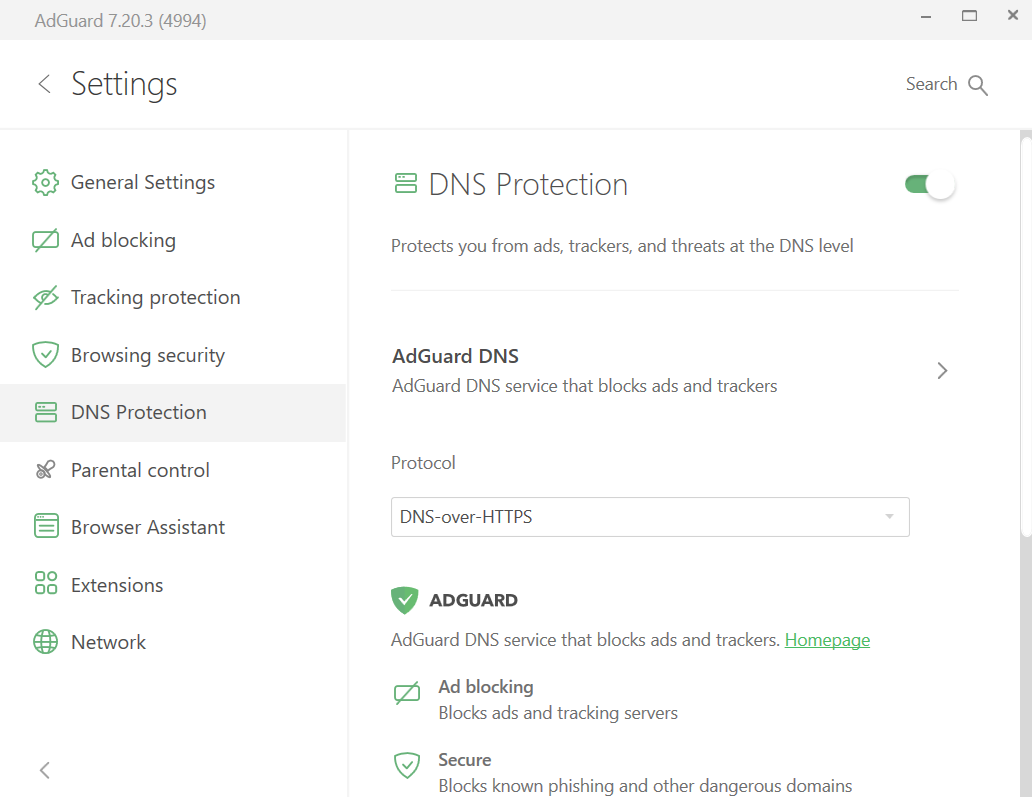Open the Extensions section
Screen dimensions: 1032x797
172,584
